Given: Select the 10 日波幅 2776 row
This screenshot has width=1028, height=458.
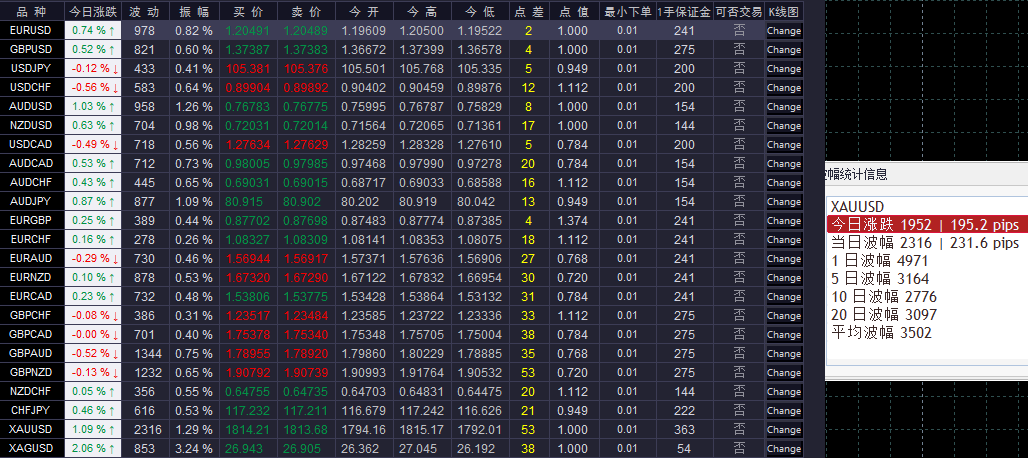Looking at the screenshot, I should tap(927, 296).
